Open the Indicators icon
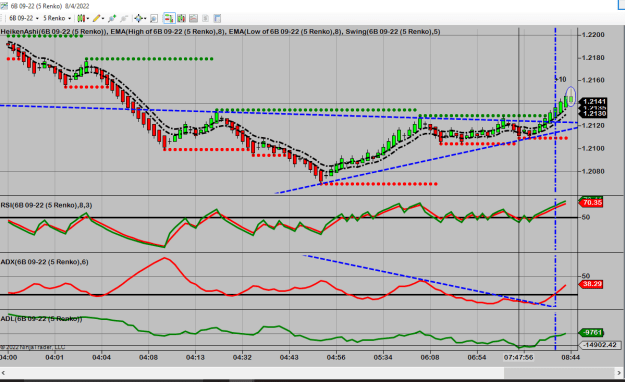Viewport: 625px width, 382px height. click(x=193, y=18)
